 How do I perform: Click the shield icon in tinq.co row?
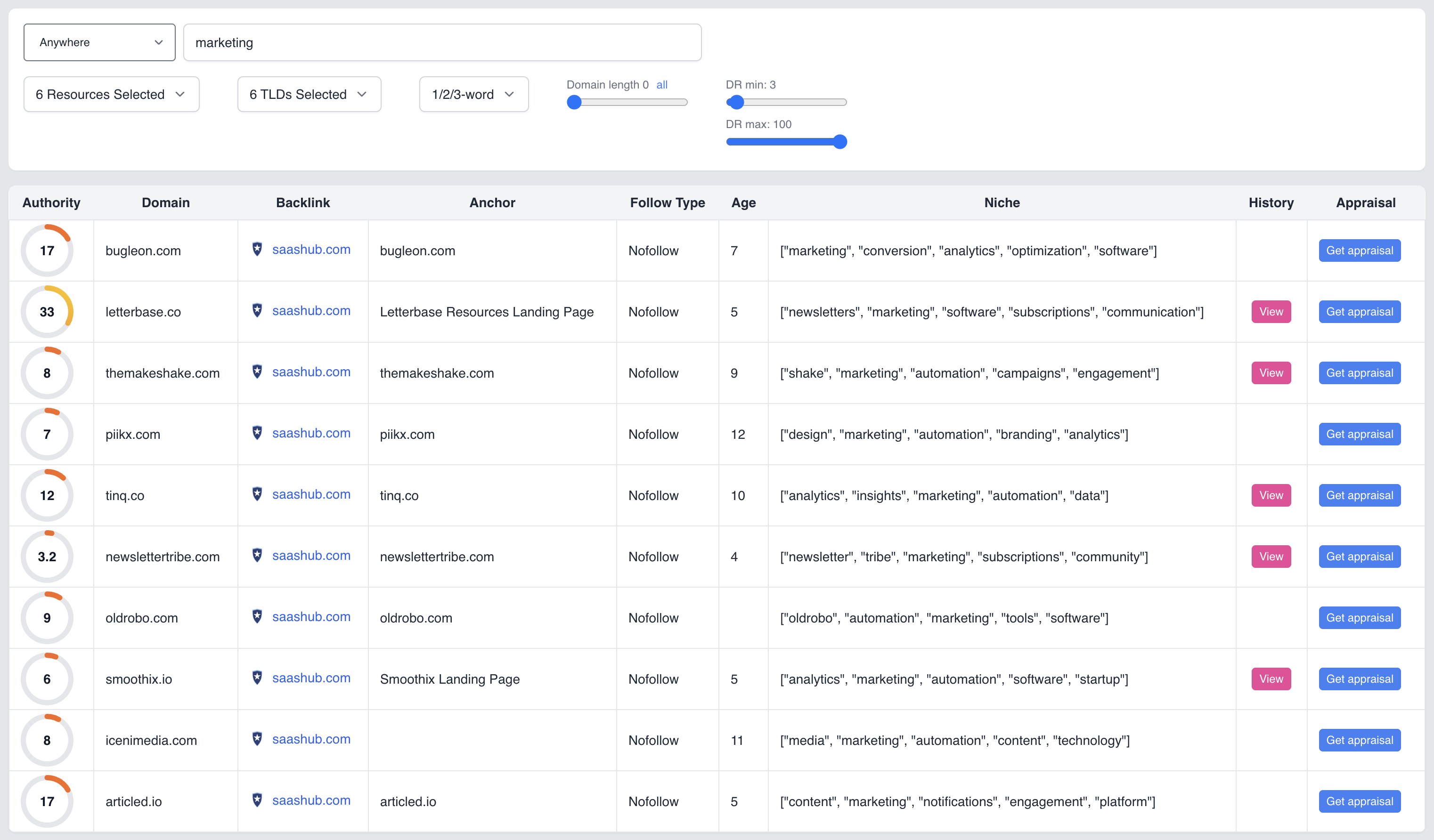pyautogui.click(x=257, y=494)
